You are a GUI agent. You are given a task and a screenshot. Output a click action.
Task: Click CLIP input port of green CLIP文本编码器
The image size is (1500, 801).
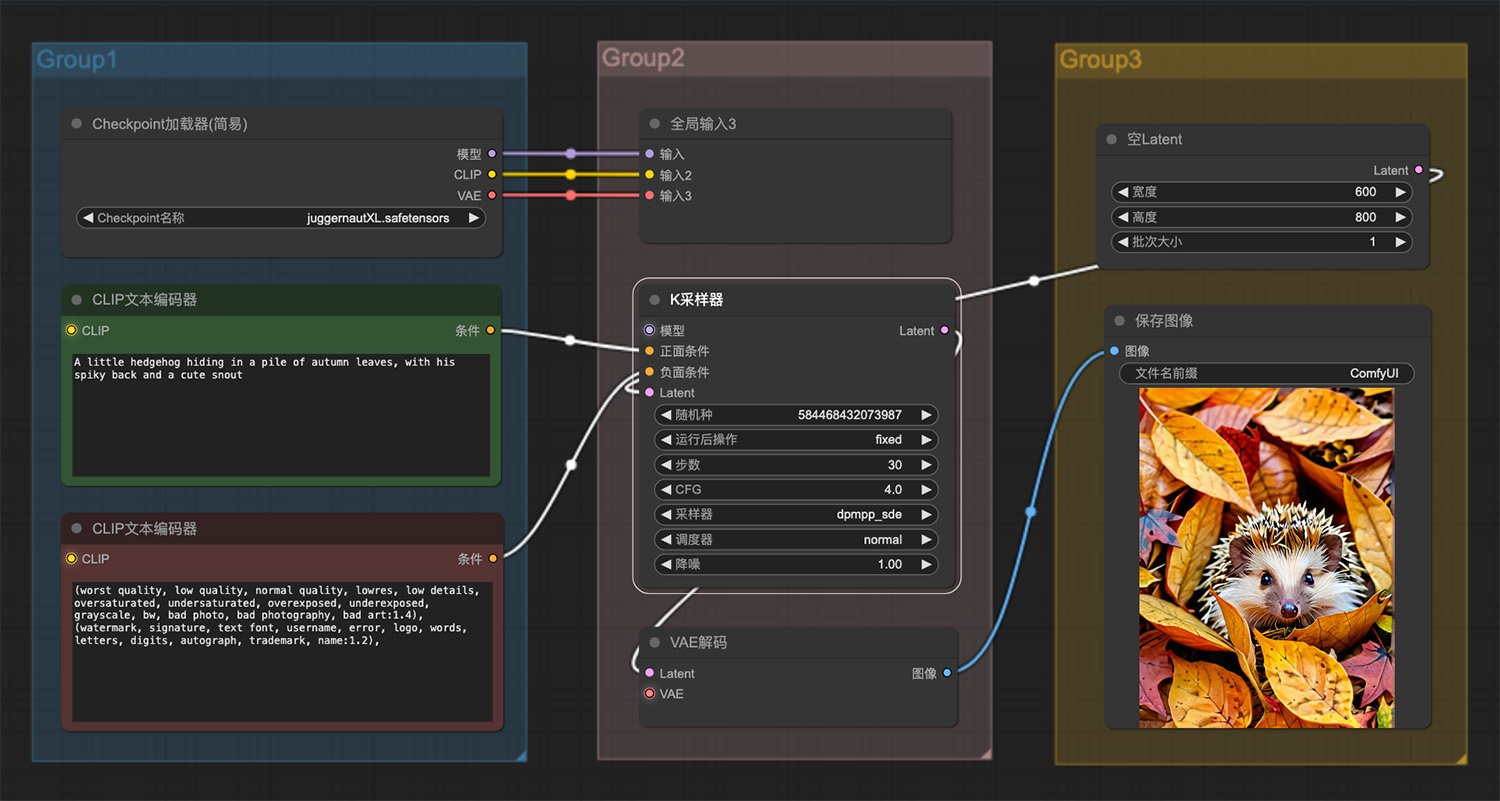71,330
